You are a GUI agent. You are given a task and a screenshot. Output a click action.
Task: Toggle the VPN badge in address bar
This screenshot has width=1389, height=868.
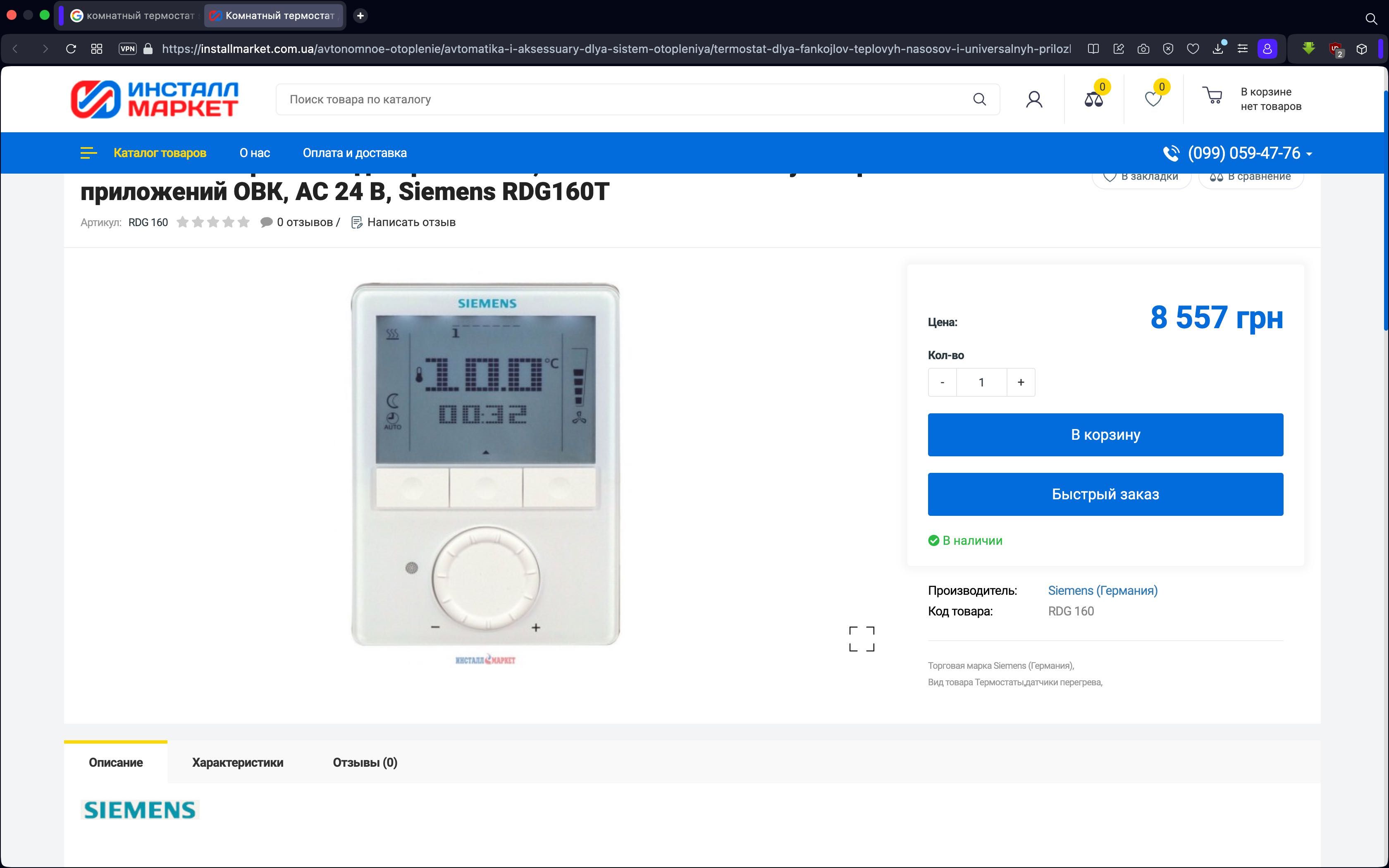tap(127, 49)
